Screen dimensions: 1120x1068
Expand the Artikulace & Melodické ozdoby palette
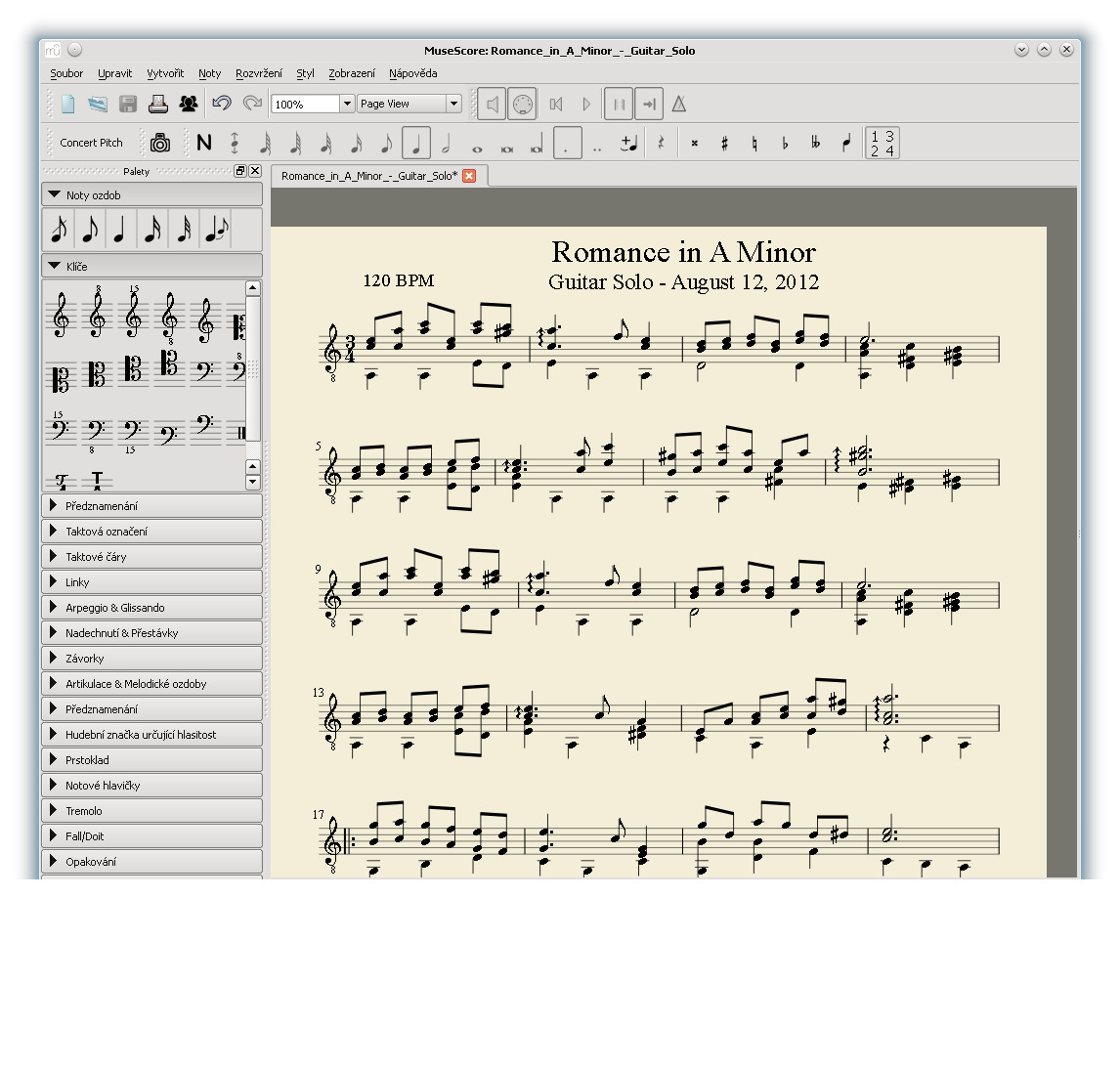point(152,684)
